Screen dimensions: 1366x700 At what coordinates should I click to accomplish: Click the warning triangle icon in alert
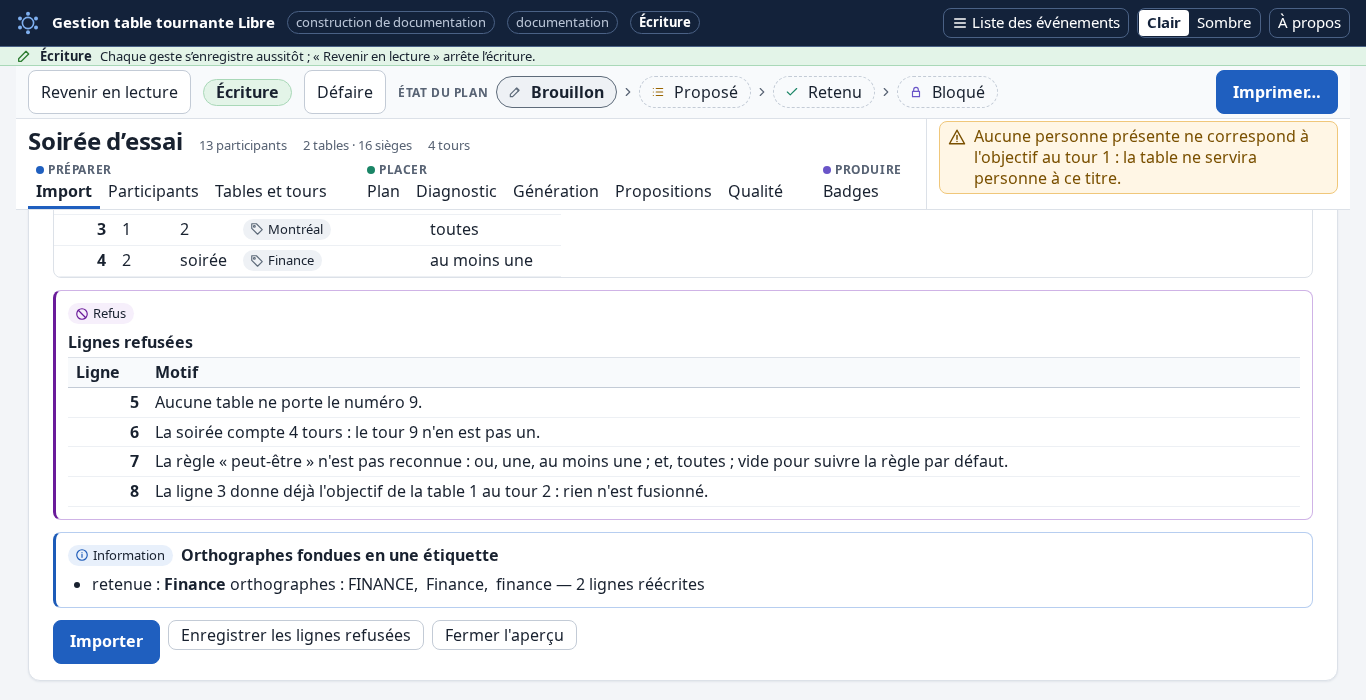point(957,137)
